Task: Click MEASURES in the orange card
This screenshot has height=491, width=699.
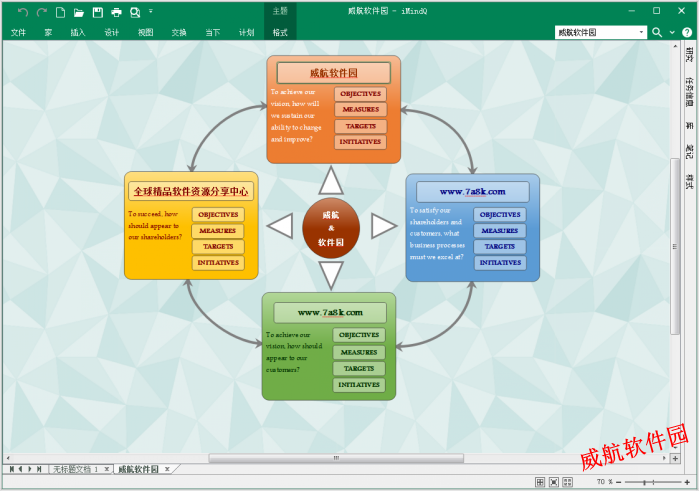Action: tap(361, 109)
